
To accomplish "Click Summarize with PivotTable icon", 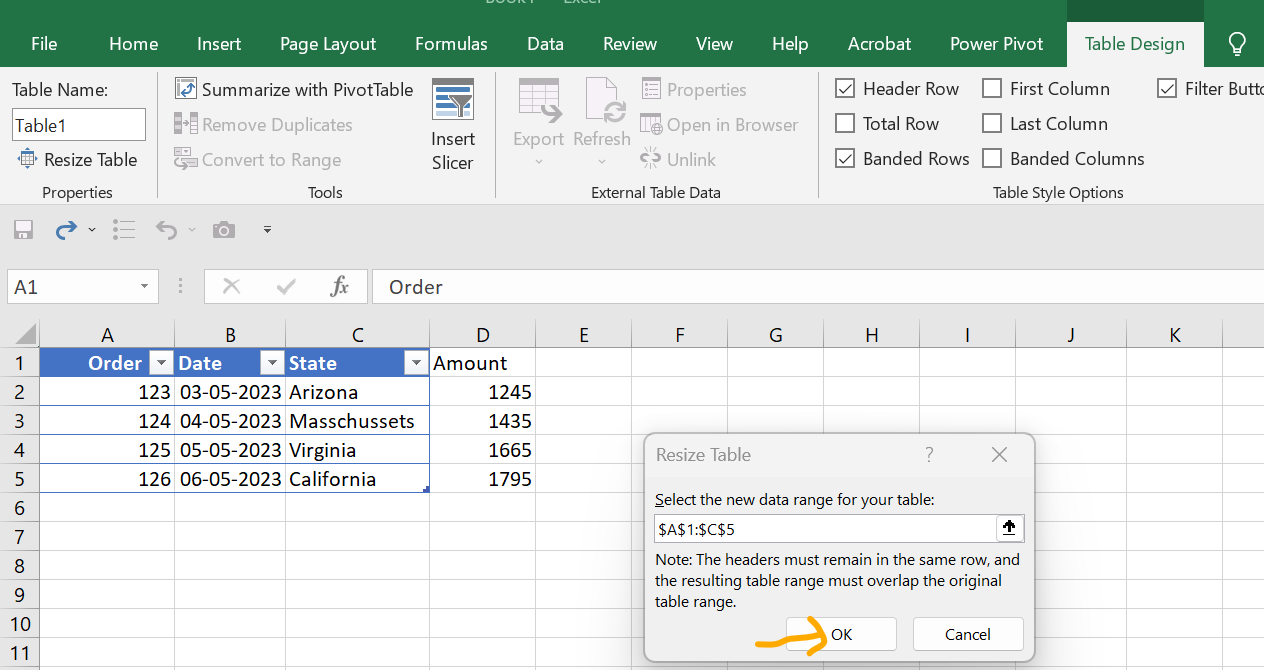I will coord(186,89).
